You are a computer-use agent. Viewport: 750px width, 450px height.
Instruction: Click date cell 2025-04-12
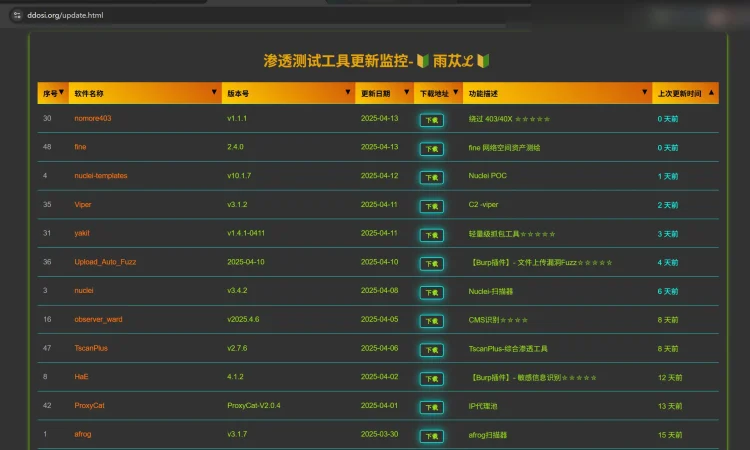(x=379, y=176)
